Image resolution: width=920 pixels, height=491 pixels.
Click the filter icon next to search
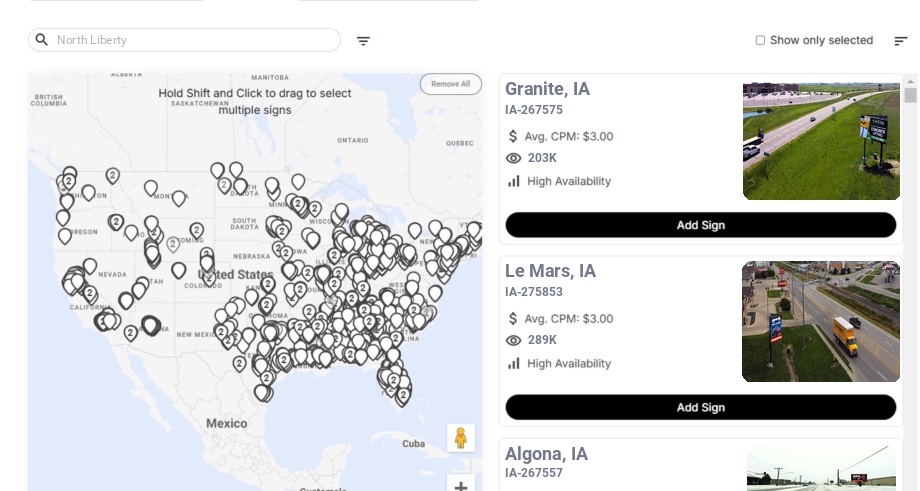click(363, 40)
